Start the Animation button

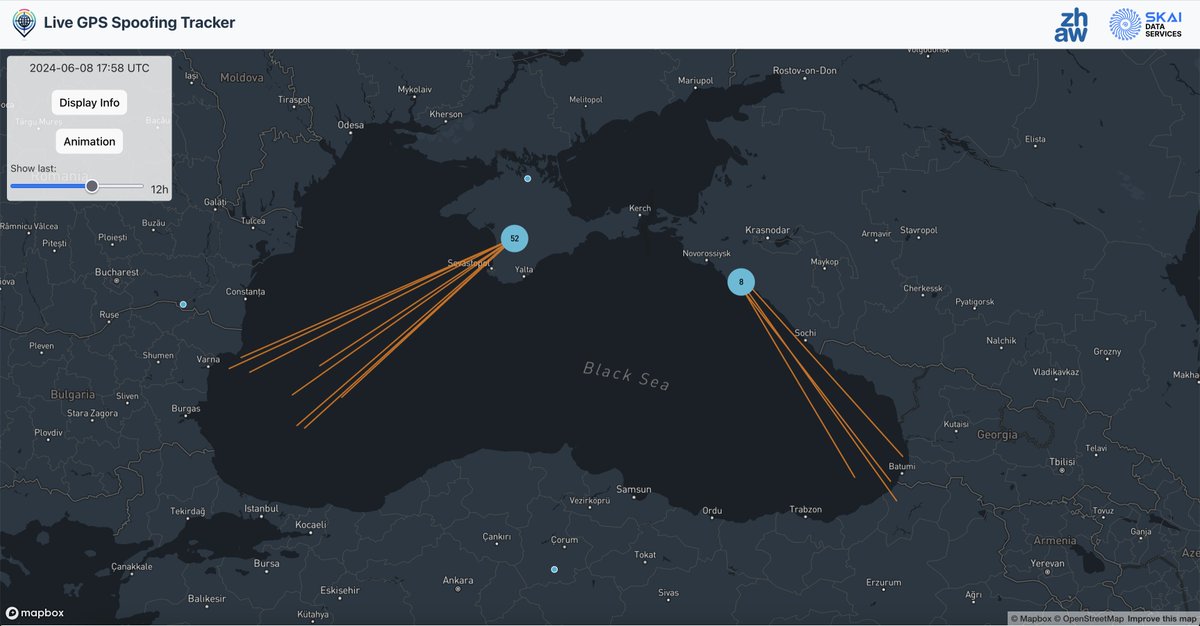[x=89, y=141]
